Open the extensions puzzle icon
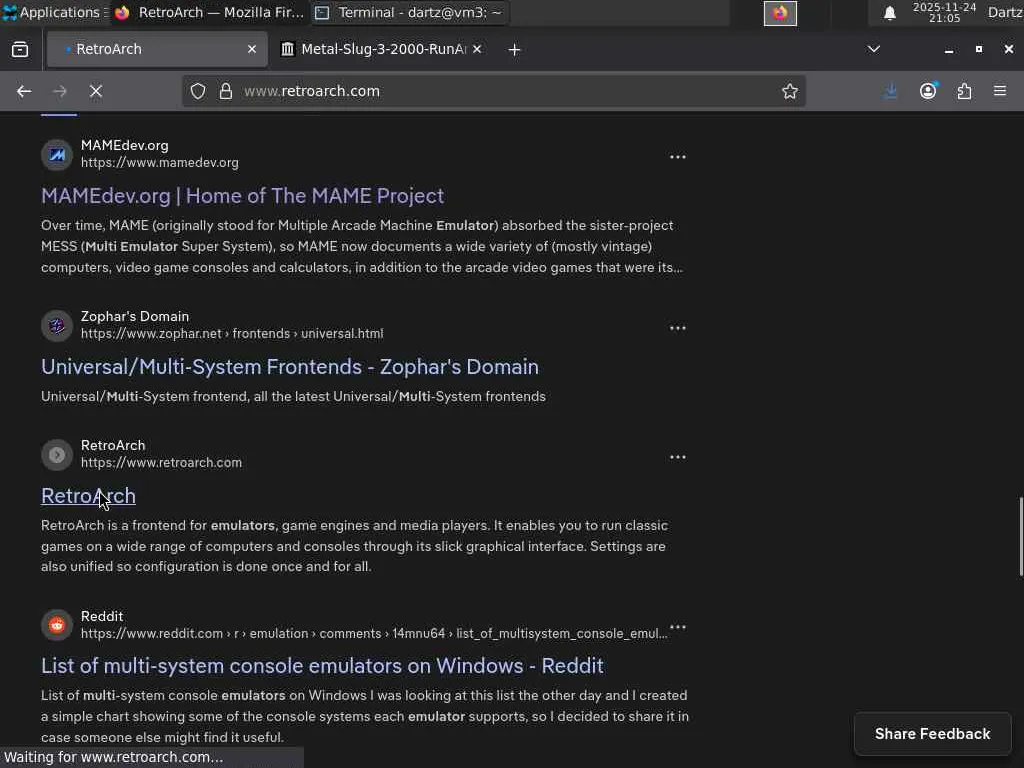1024x768 pixels. 964,91
